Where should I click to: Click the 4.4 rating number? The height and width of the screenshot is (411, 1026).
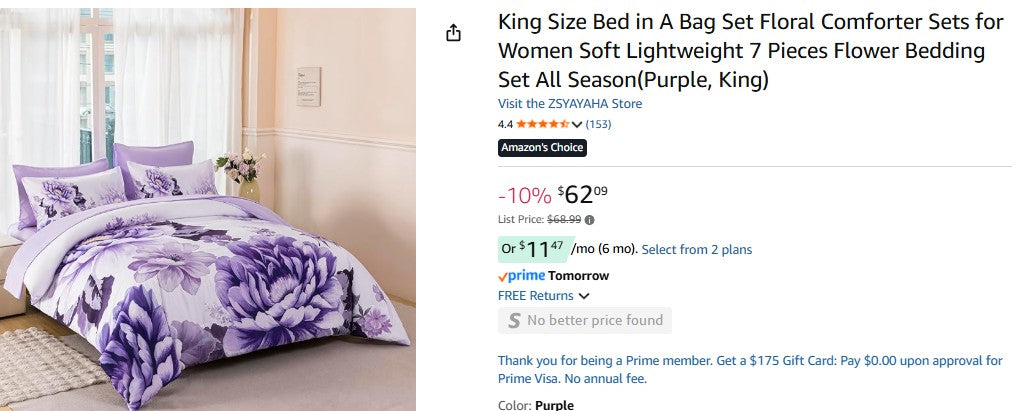coord(505,125)
